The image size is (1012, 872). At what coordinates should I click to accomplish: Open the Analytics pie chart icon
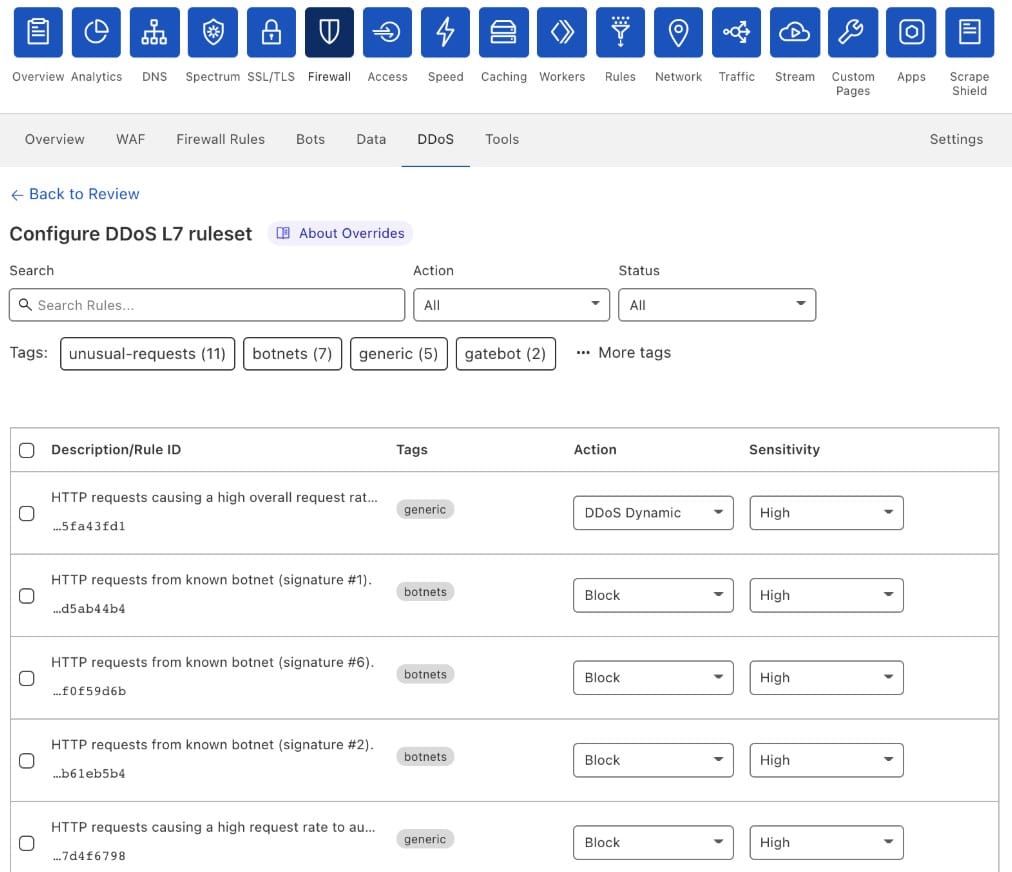click(96, 32)
